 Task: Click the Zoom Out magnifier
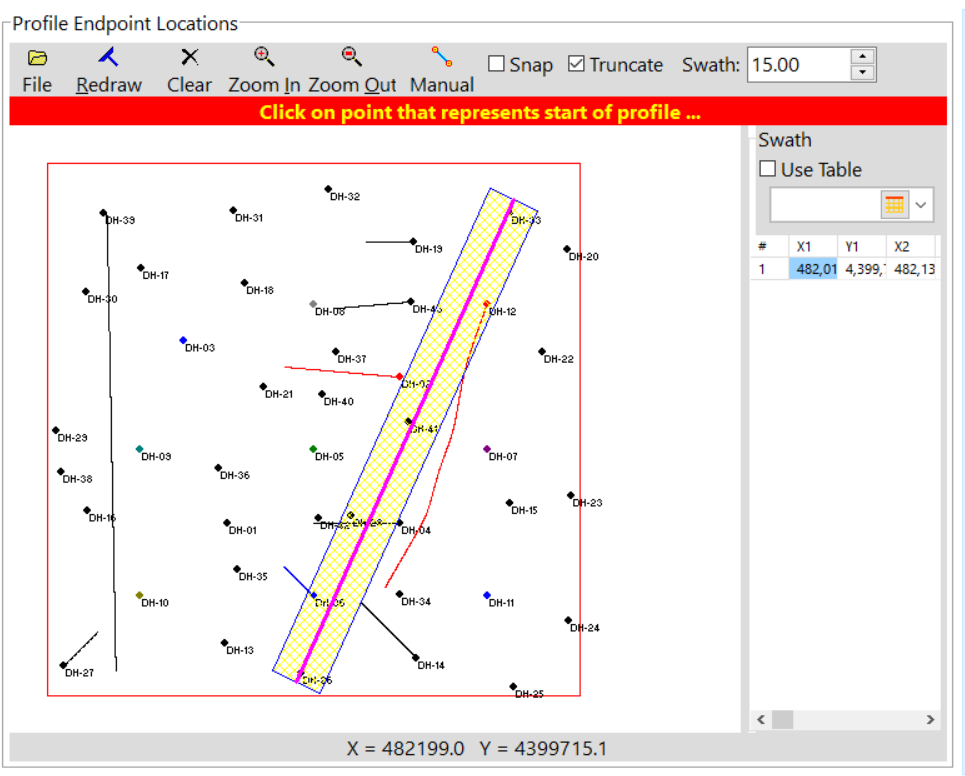coord(351,57)
